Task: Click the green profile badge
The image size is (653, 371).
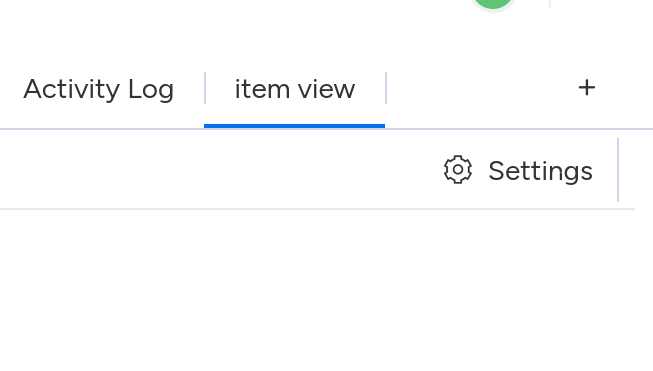Action: coord(493,3)
